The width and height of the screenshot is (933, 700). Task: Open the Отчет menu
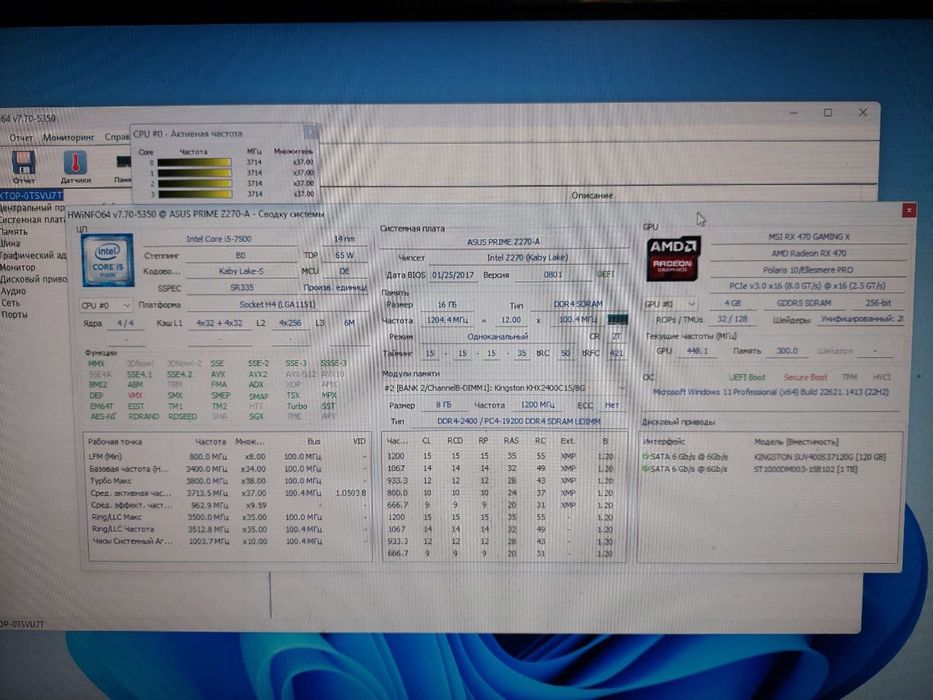21,138
